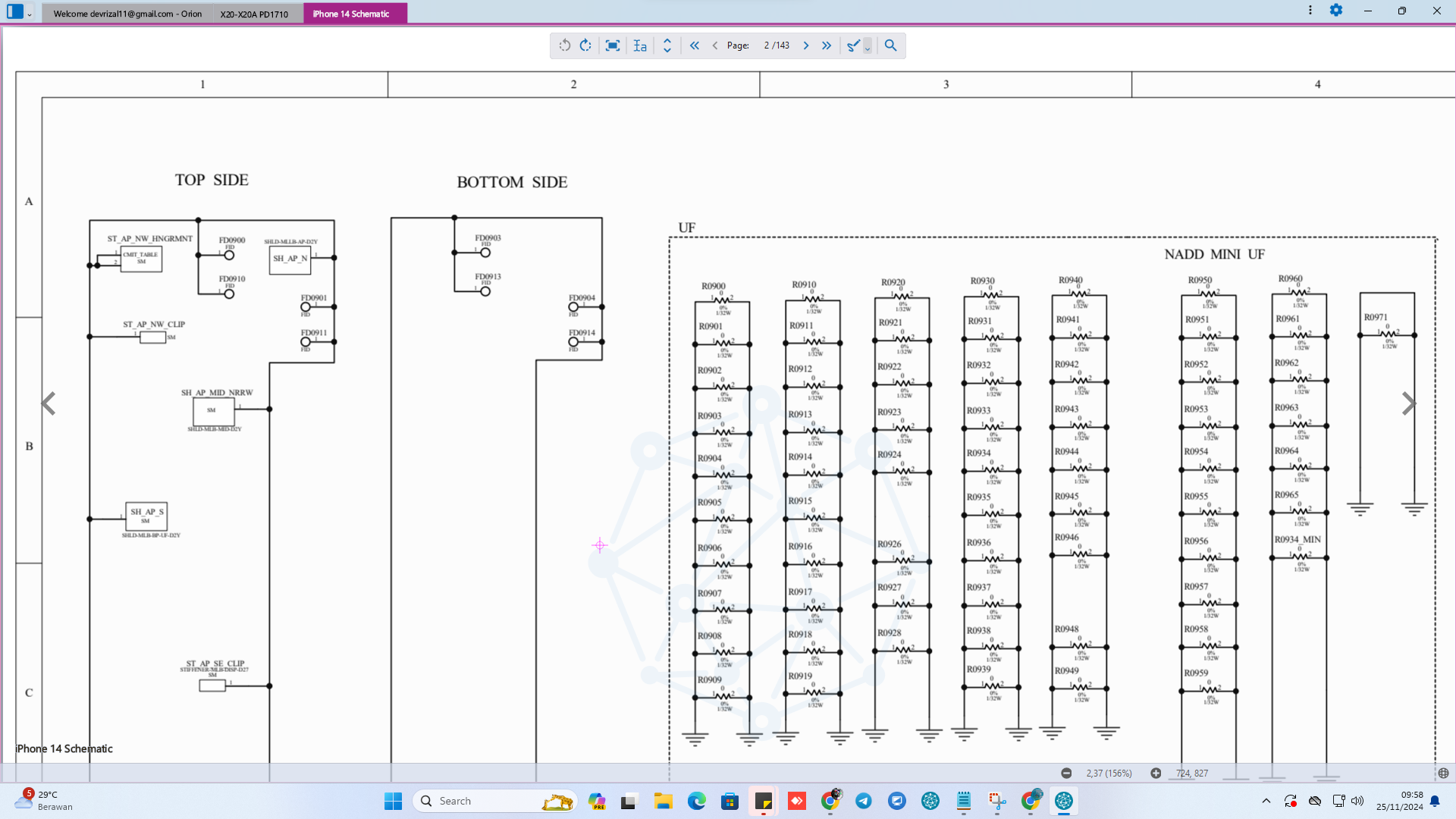Open sidebar panel dropdown at top-left

30,14
